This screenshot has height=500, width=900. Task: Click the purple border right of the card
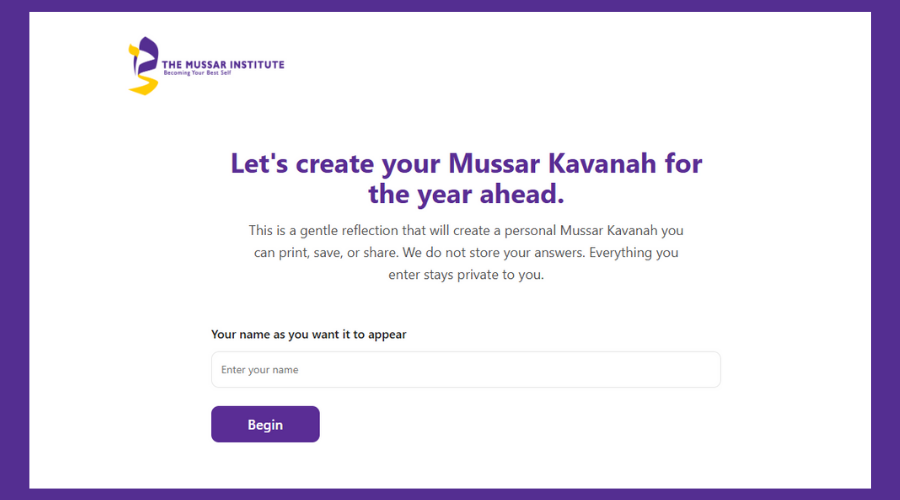coord(885,250)
